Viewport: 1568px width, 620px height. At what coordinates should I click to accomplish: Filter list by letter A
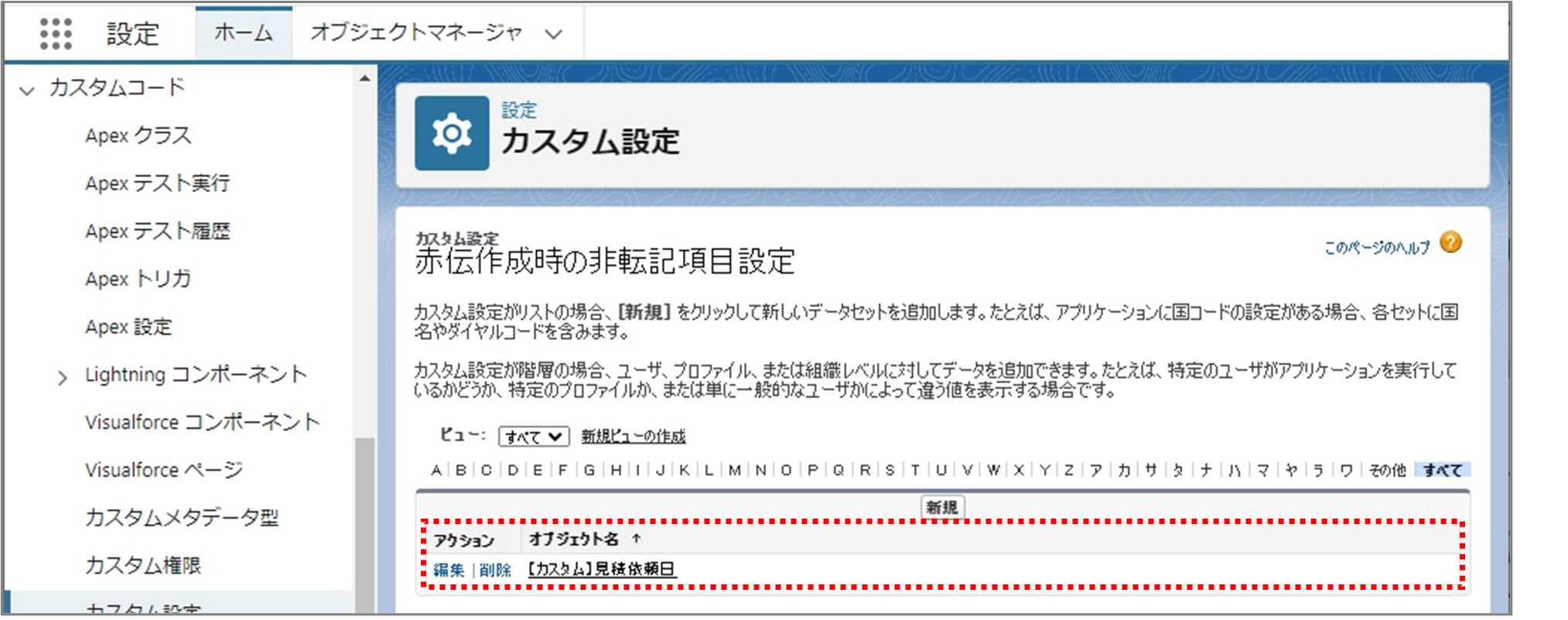(436, 470)
